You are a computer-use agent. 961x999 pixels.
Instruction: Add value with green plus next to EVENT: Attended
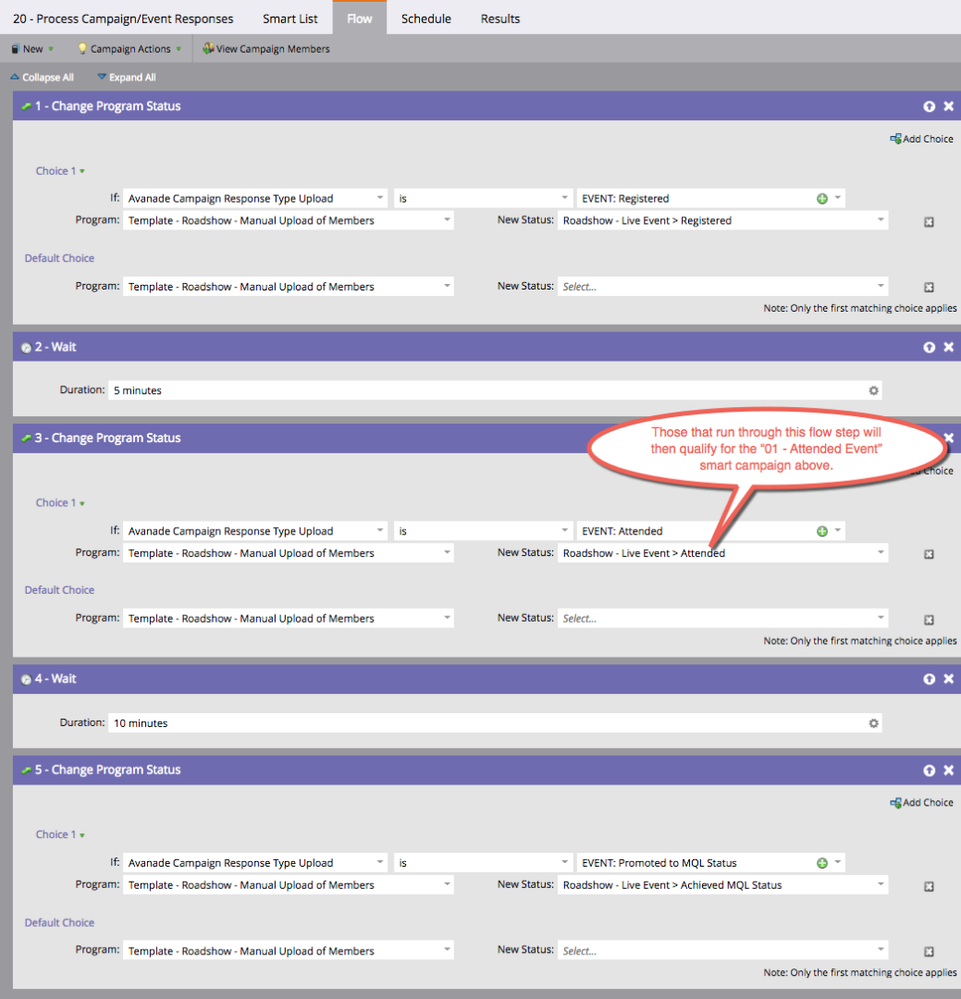[x=822, y=531]
